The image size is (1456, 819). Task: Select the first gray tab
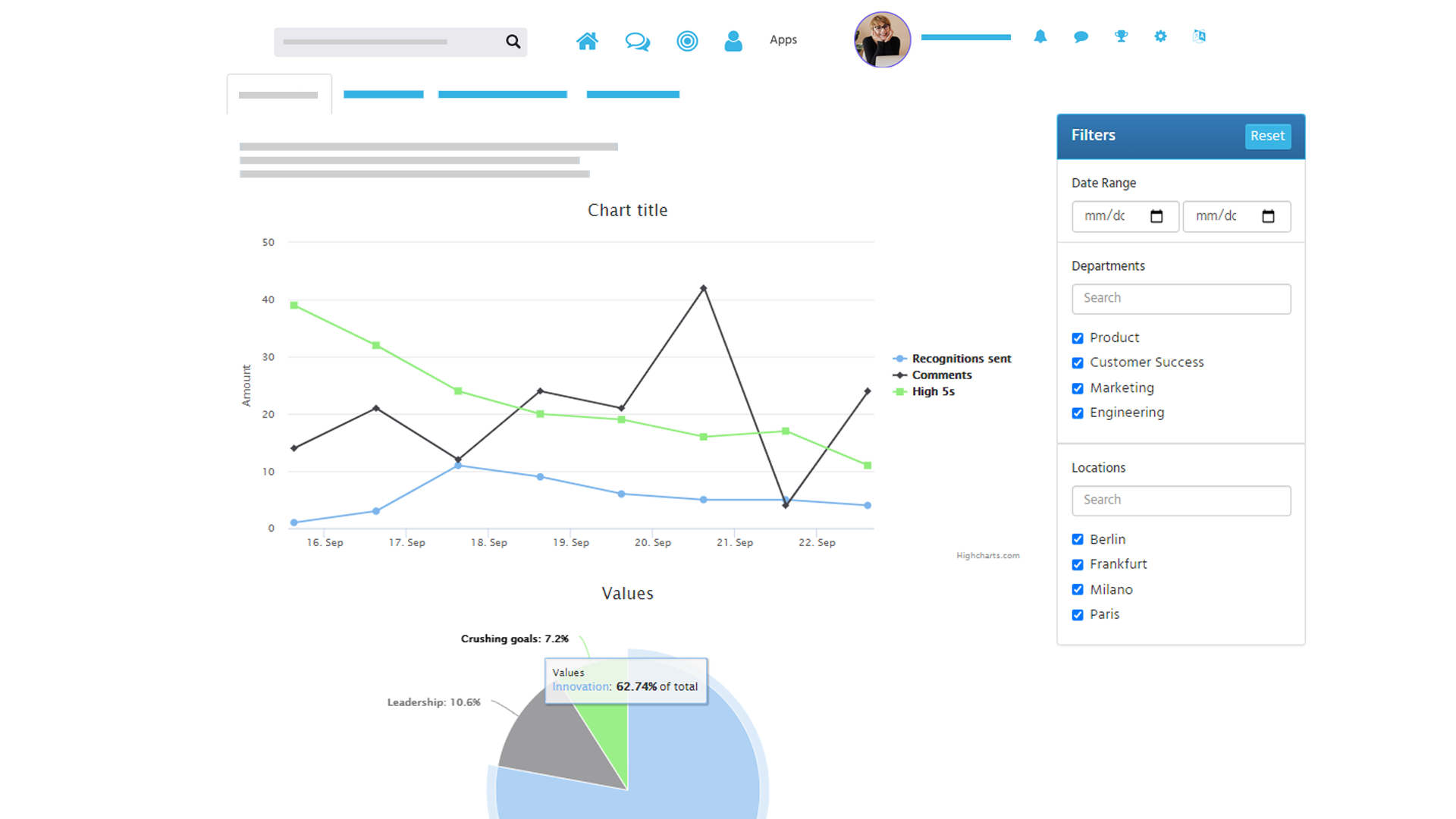pyautogui.click(x=278, y=95)
